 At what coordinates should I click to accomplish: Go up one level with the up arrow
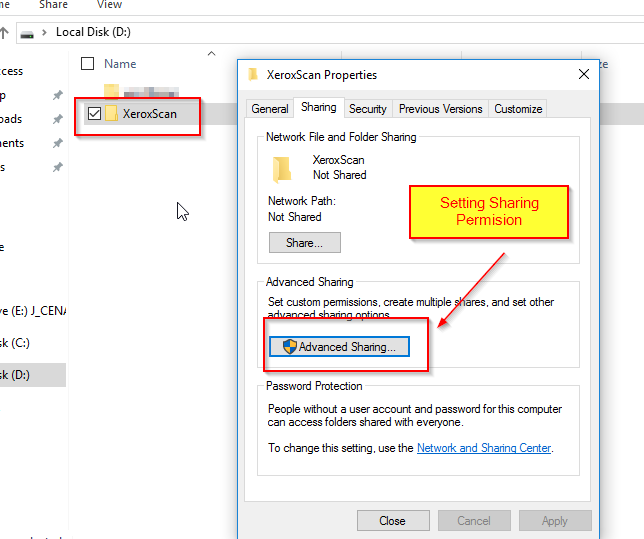point(4,33)
